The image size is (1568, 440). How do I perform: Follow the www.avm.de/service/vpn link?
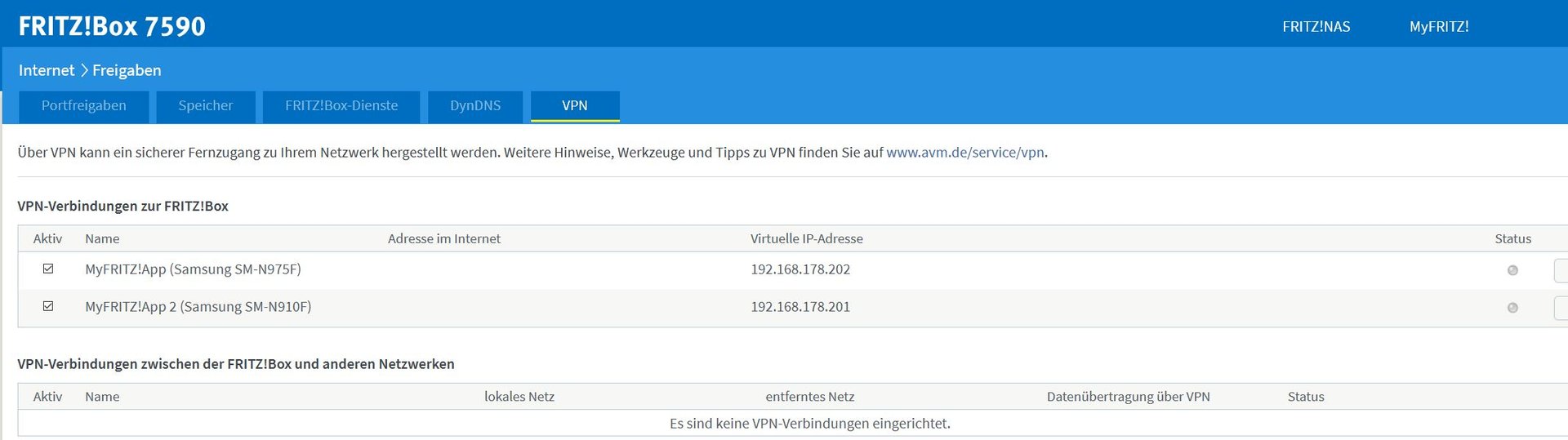(x=965, y=153)
